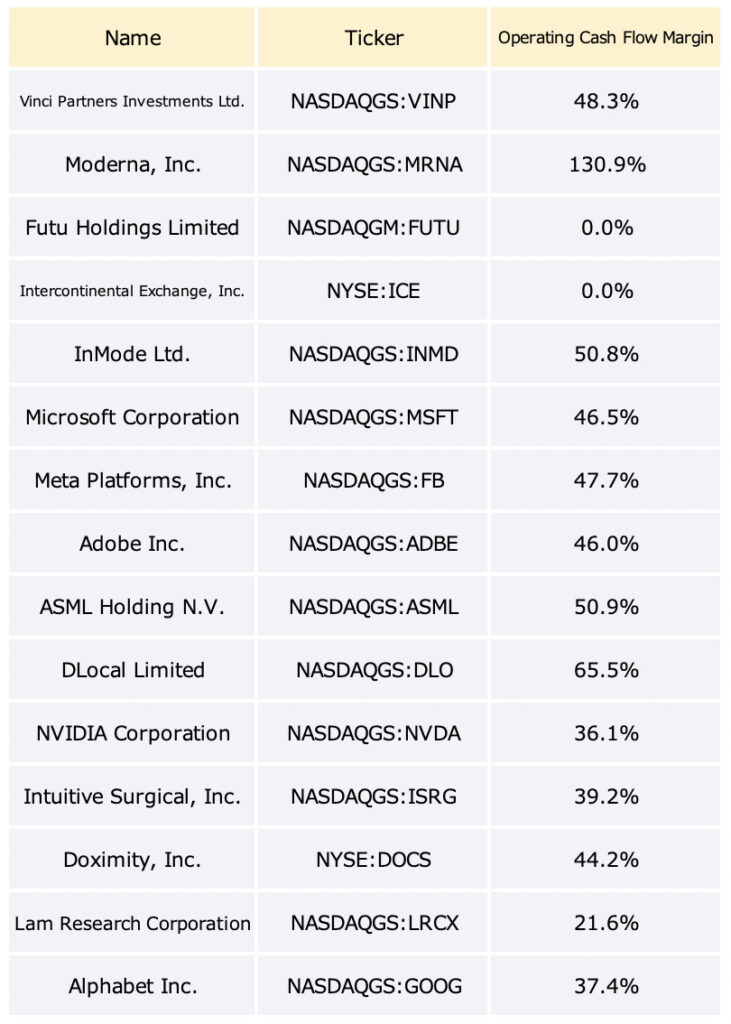Click the NASDAQGS:NVDA ticker cell
731x1024 pixels.
click(373, 733)
